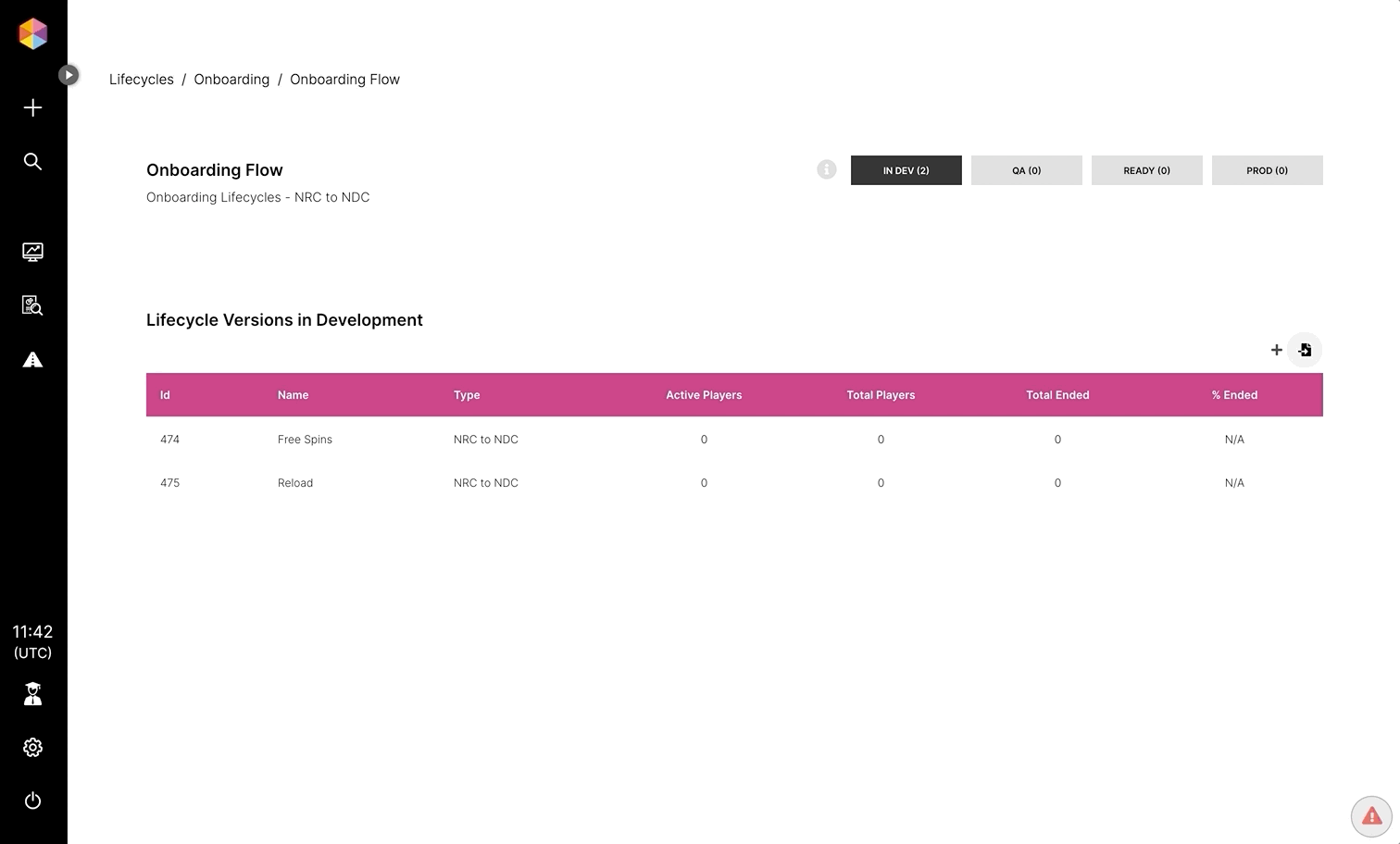Click the red alert button bottom corner
1400x844 pixels.
1371,816
